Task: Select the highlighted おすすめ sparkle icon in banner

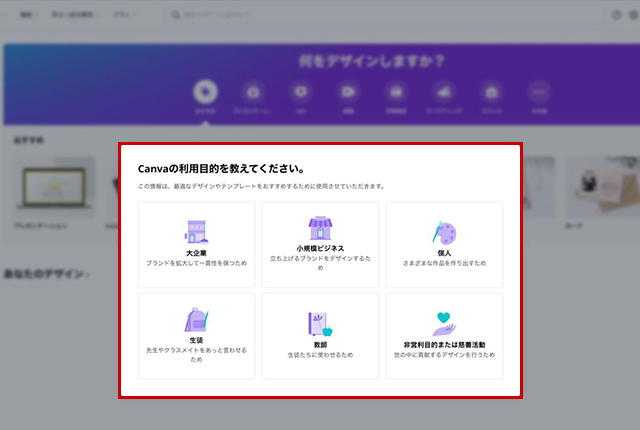Action: 205,92
